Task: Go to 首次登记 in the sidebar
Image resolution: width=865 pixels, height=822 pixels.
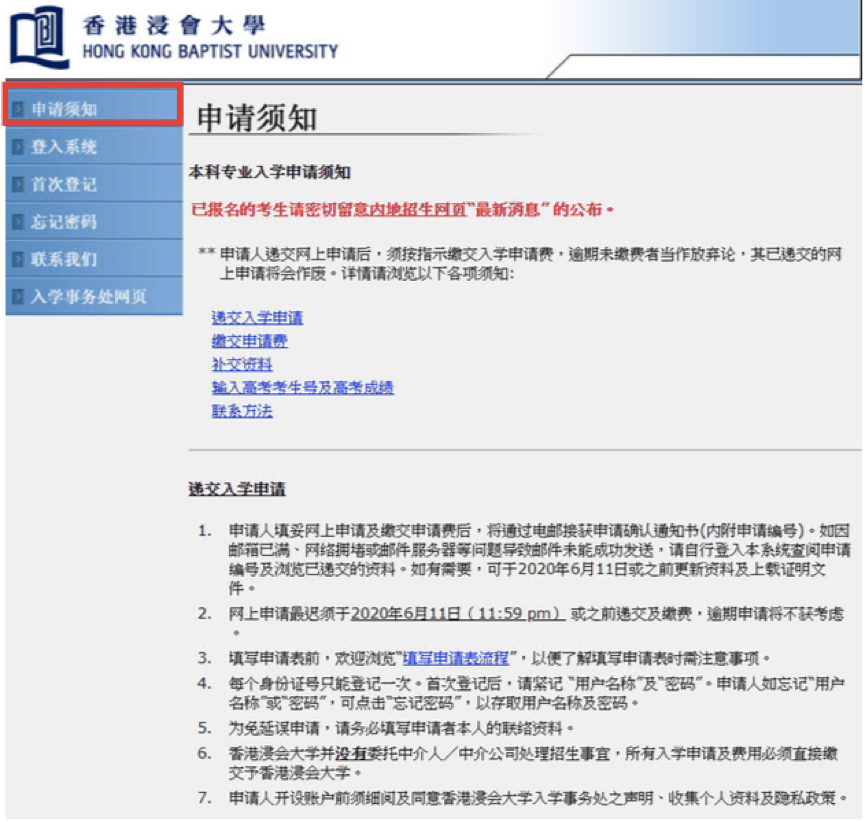Action: 64,185
